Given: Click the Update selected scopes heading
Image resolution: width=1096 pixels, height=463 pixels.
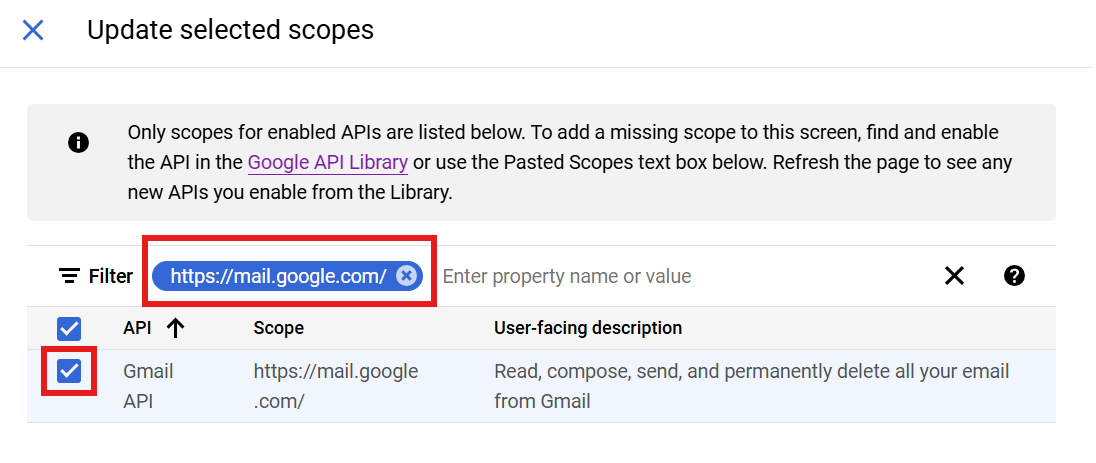Looking at the screenshot, I should [x=230, y=30].
